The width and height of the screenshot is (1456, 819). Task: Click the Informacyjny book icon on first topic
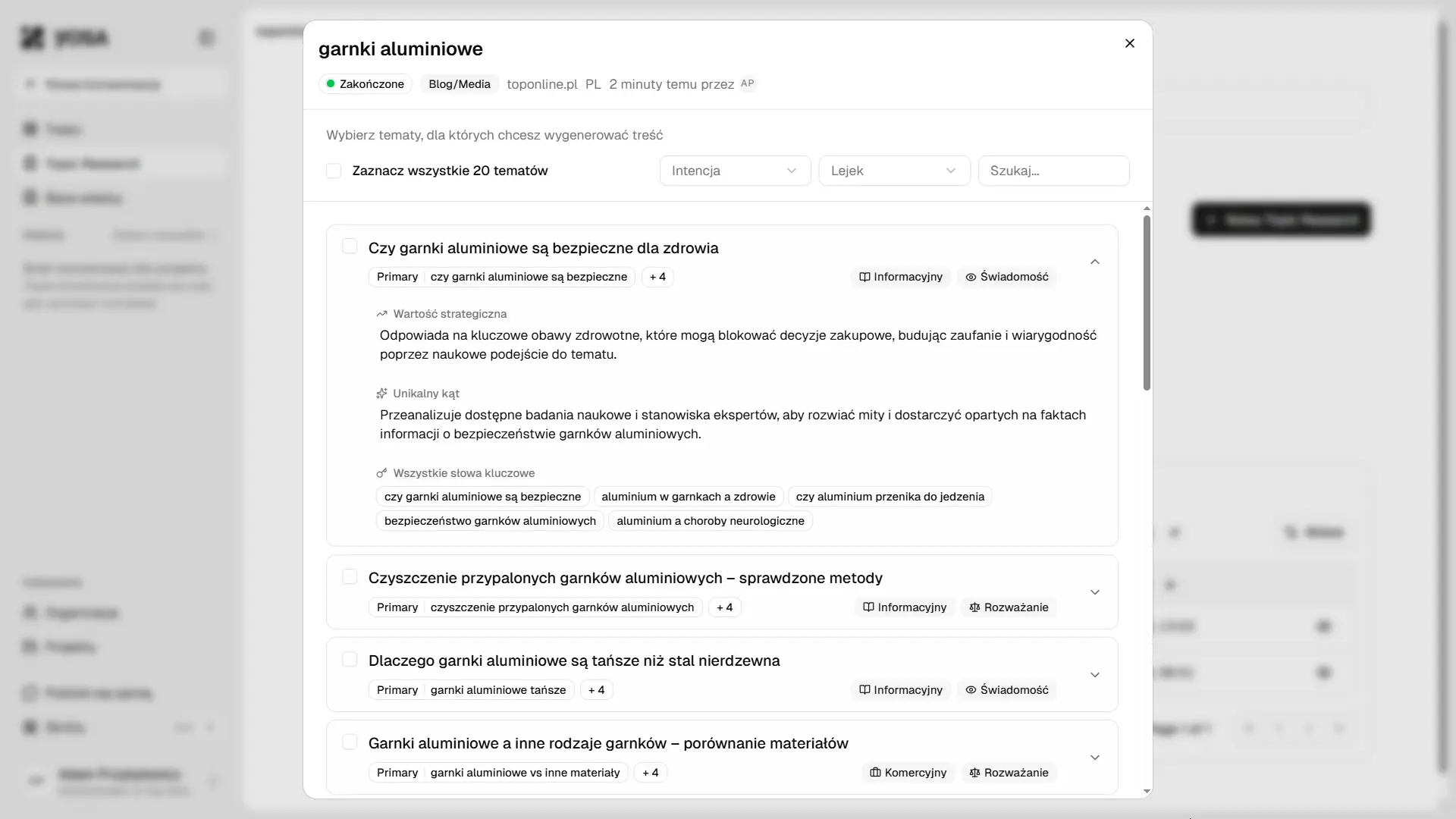(864, 277)
